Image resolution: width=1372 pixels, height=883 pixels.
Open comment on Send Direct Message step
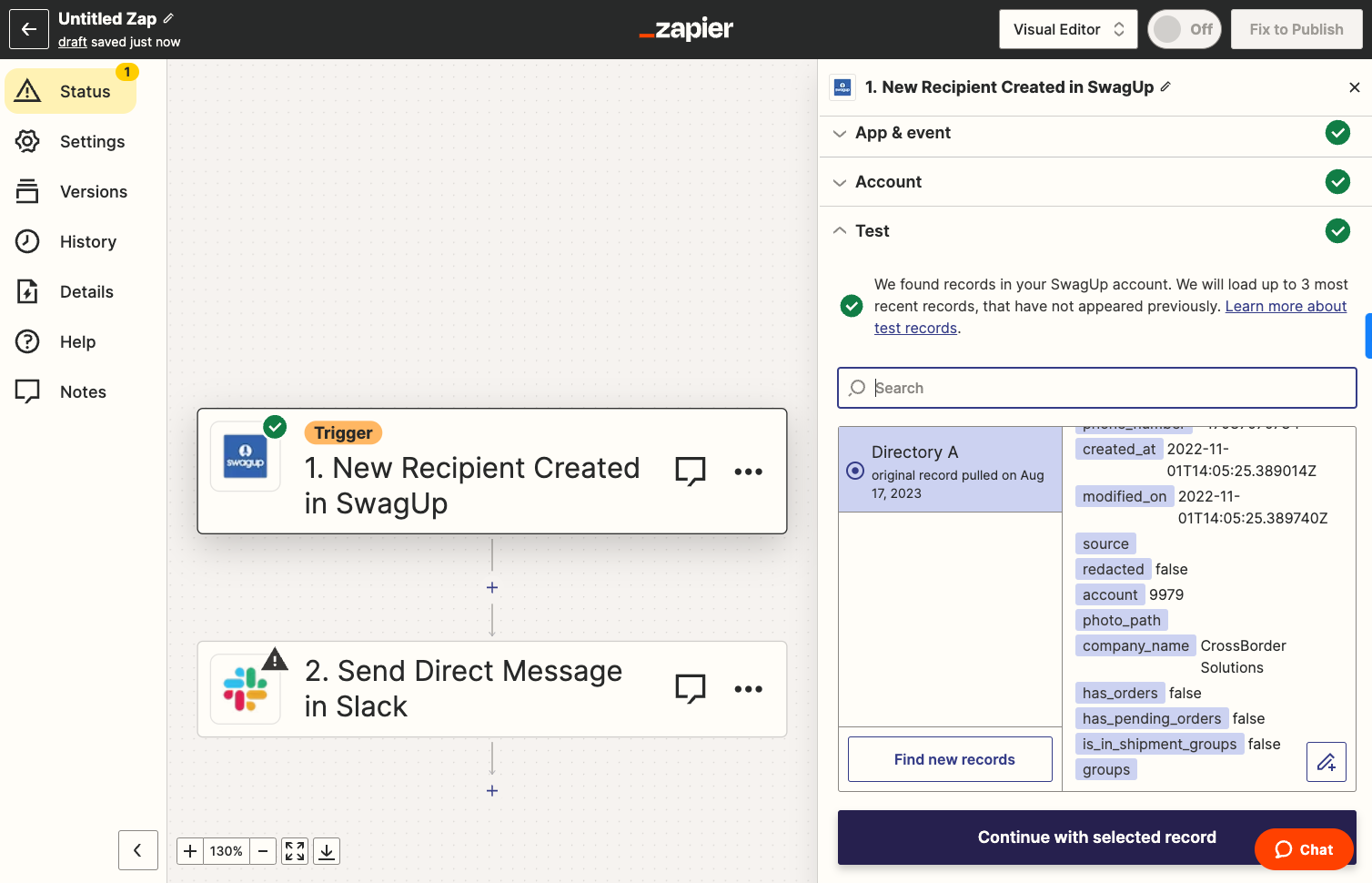[x=691, y=688]
